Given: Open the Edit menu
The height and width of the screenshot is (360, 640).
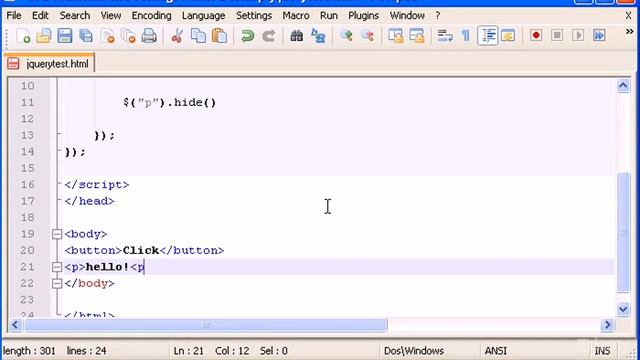Looking at the screenshot, I should tap(40, 16).
